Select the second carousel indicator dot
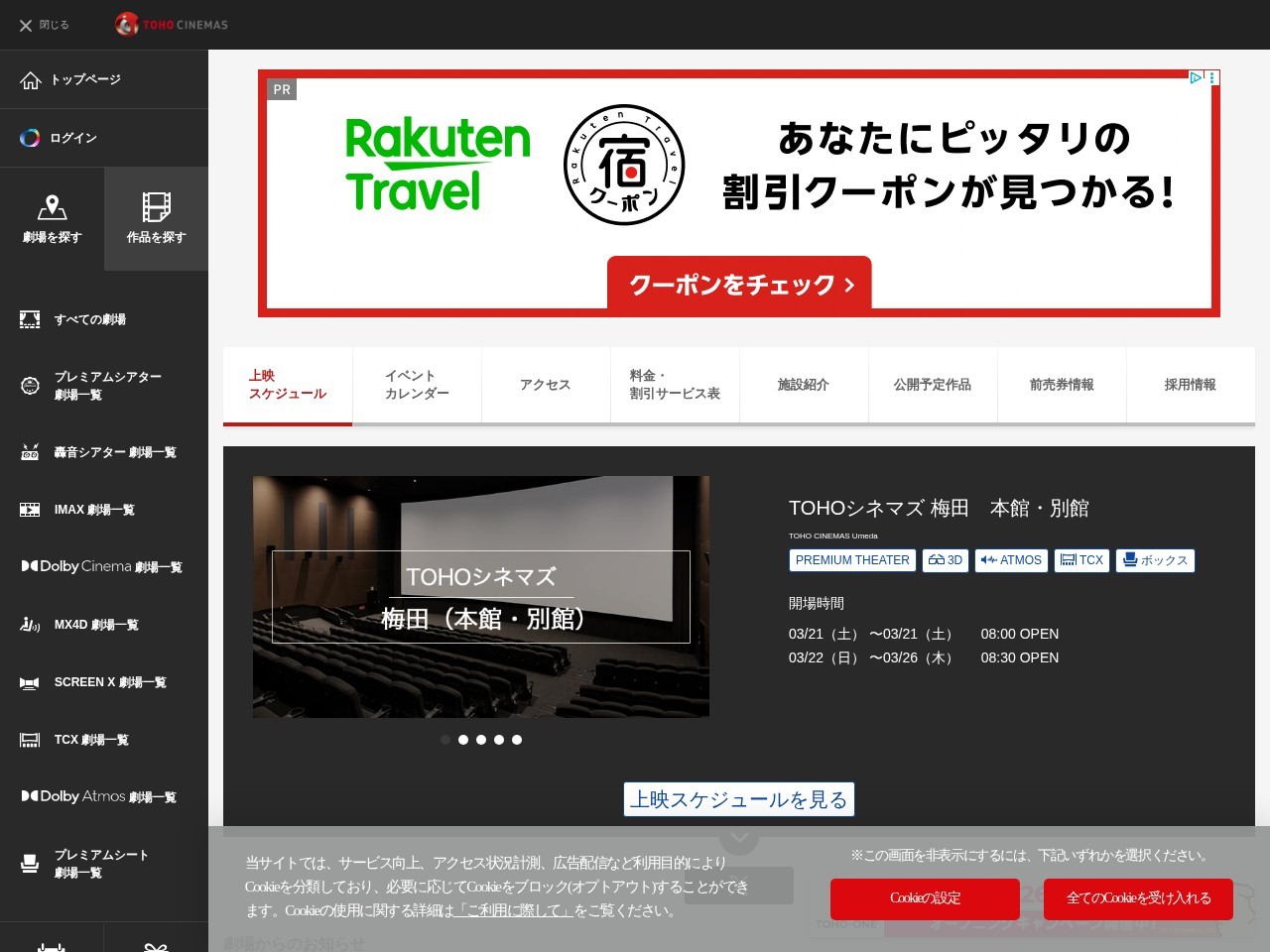The image size is (1270, 952). pyautogui.click(x=463, y=740)
